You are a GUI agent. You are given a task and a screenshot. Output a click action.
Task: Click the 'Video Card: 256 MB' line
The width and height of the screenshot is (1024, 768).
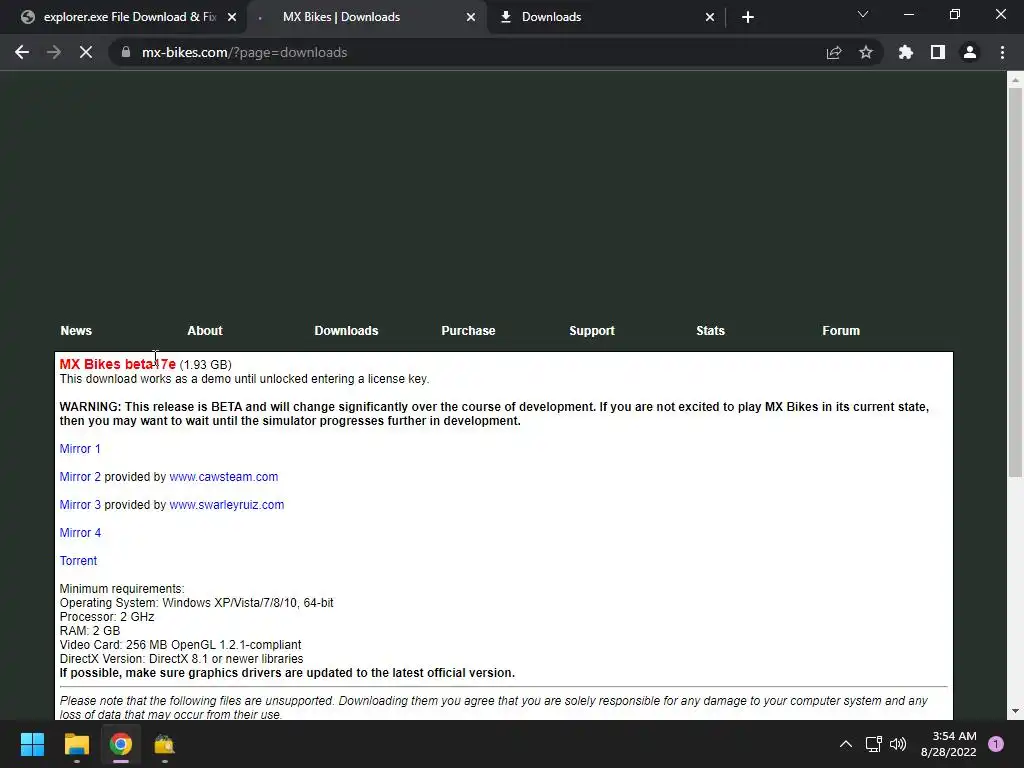click(180, 645)
